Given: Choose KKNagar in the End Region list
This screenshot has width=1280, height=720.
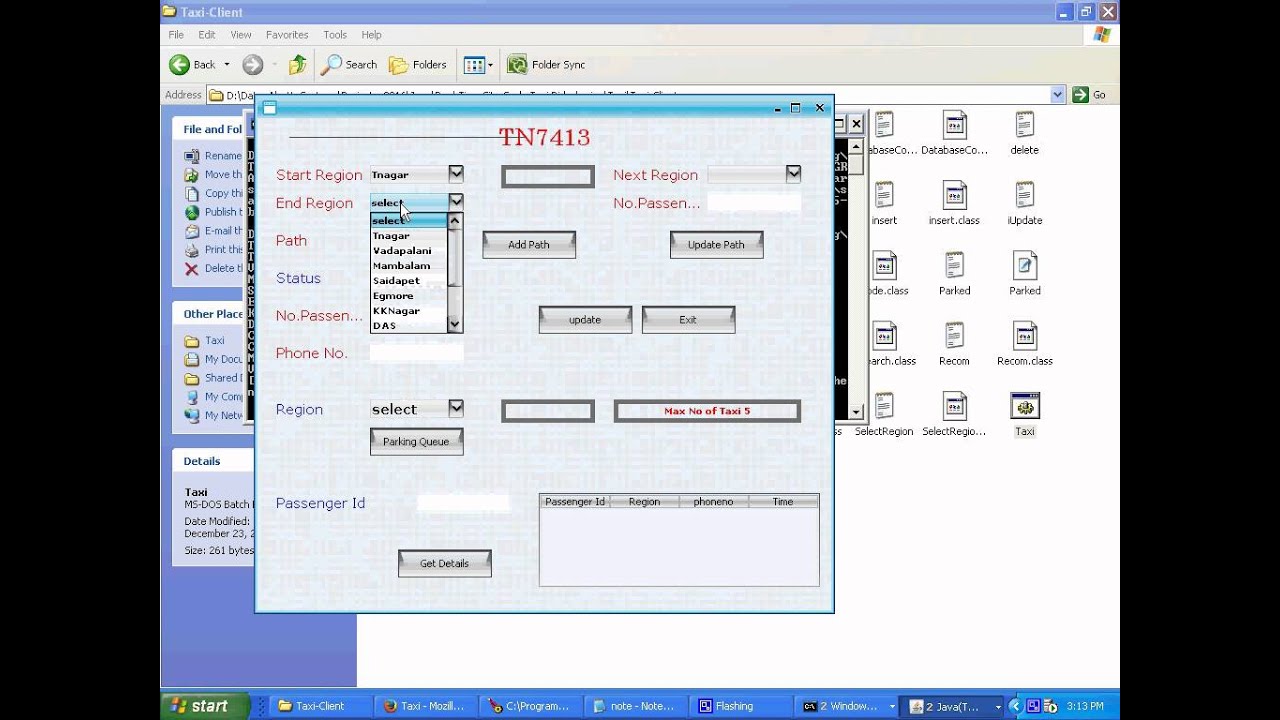Looking at the screenshot, I should (x=409, y=311).
